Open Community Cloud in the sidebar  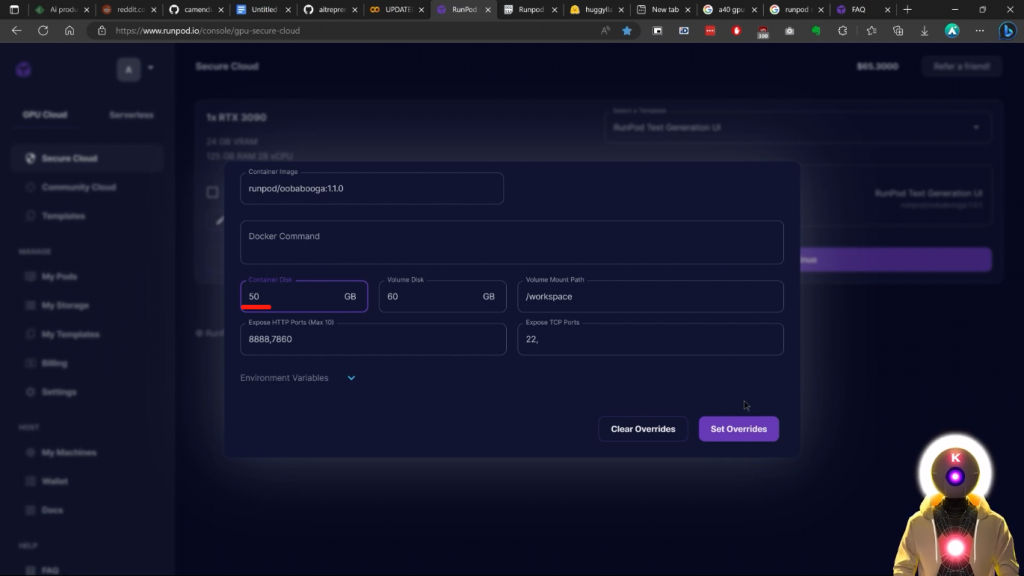click(78, 187)
